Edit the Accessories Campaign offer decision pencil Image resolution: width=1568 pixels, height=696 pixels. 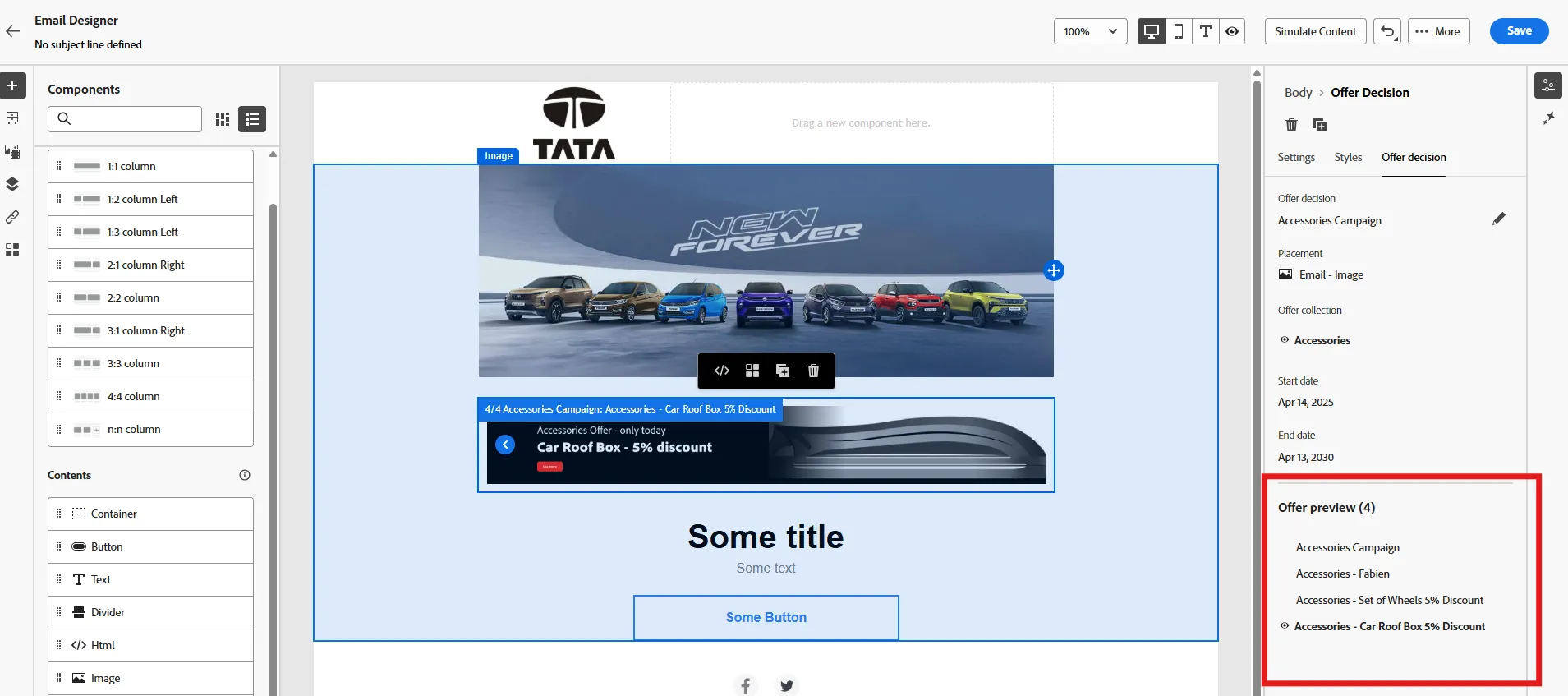(1499, 219)
